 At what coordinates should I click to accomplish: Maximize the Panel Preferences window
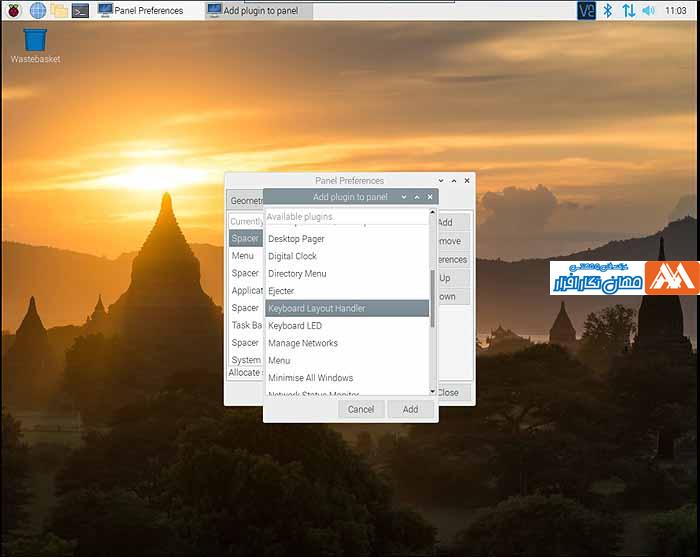[454, 181]
